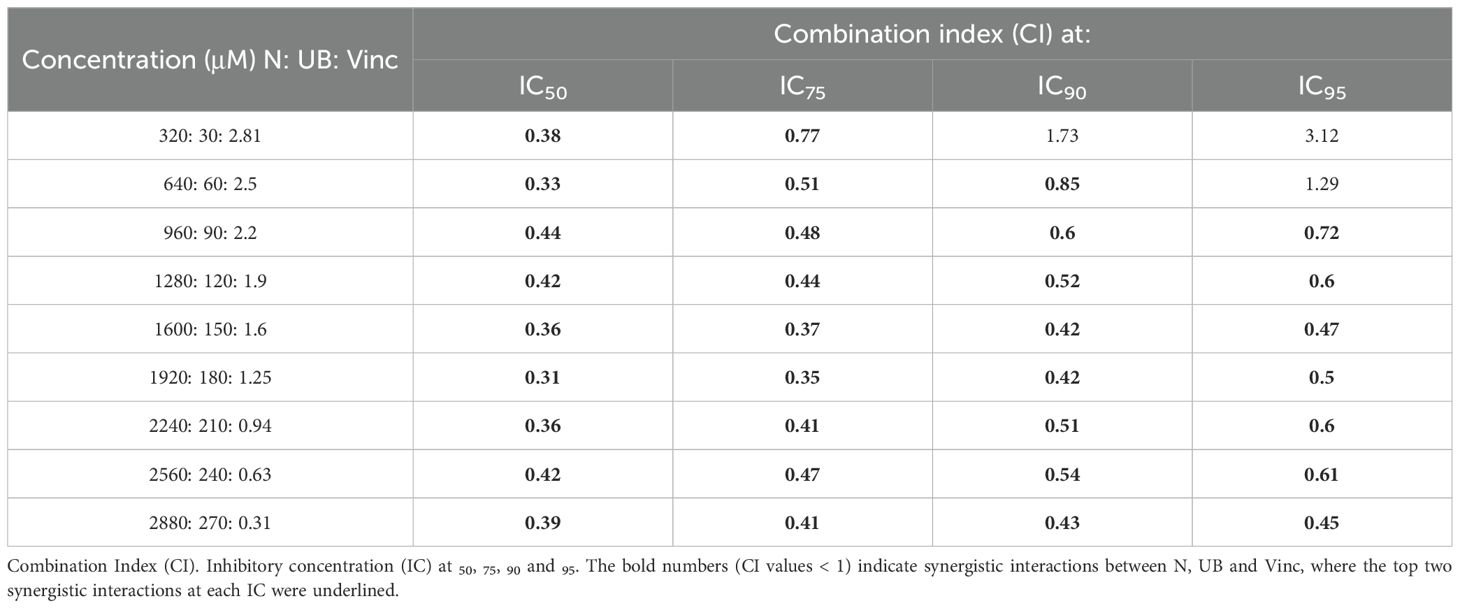Select the IC75 column header
Viewport: 1460px width, 608px height.
(802, 88)
